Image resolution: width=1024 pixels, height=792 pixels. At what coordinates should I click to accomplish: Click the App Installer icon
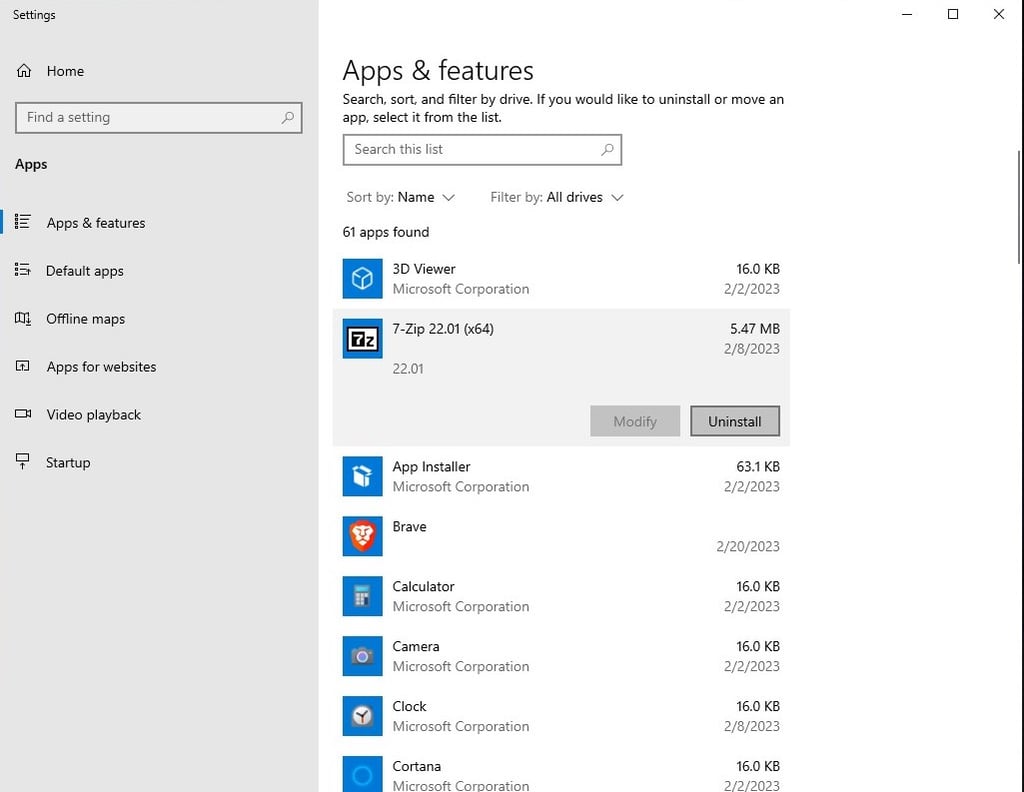pos(362,477)
